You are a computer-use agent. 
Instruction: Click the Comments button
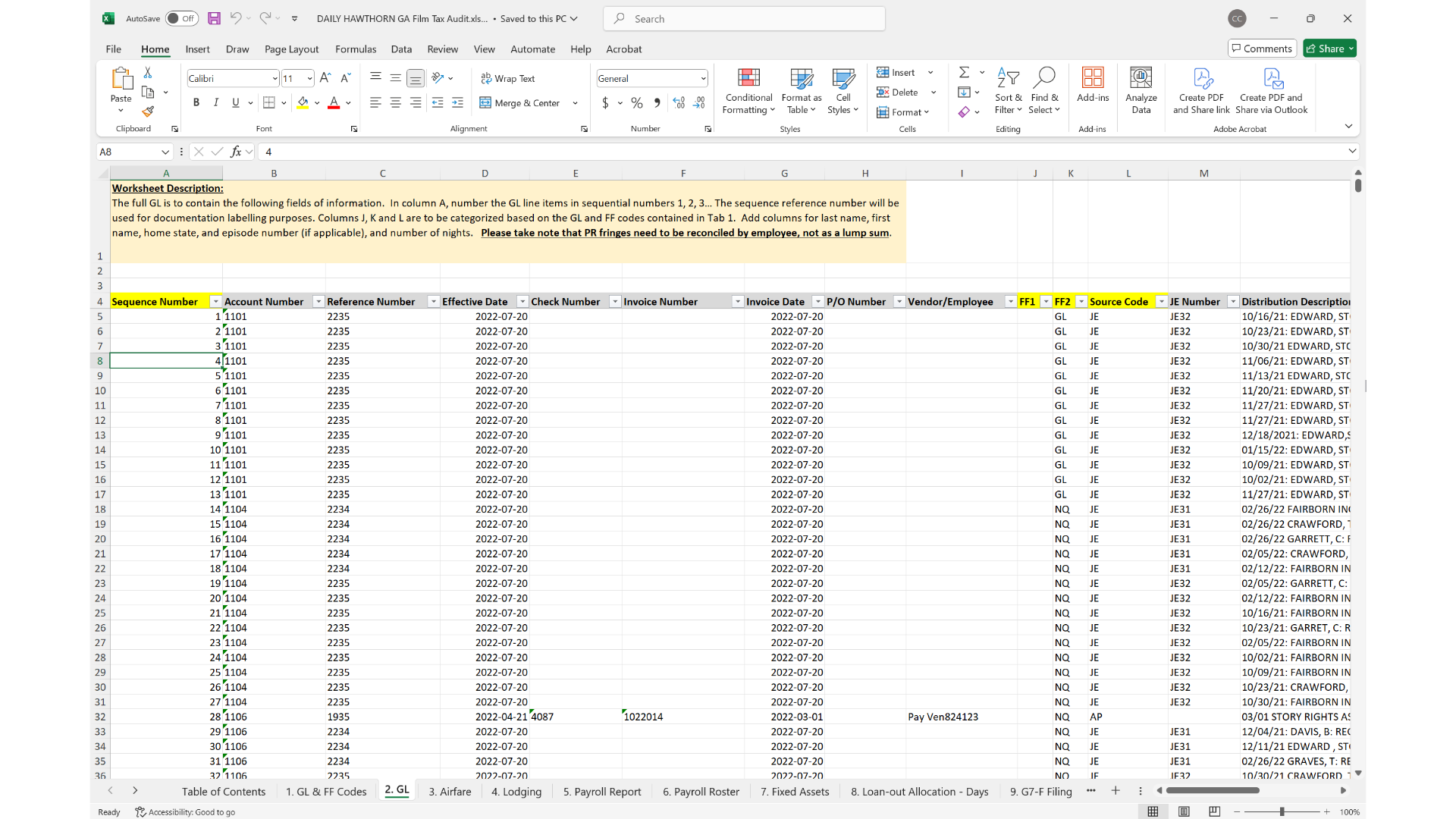(1262, 49)
